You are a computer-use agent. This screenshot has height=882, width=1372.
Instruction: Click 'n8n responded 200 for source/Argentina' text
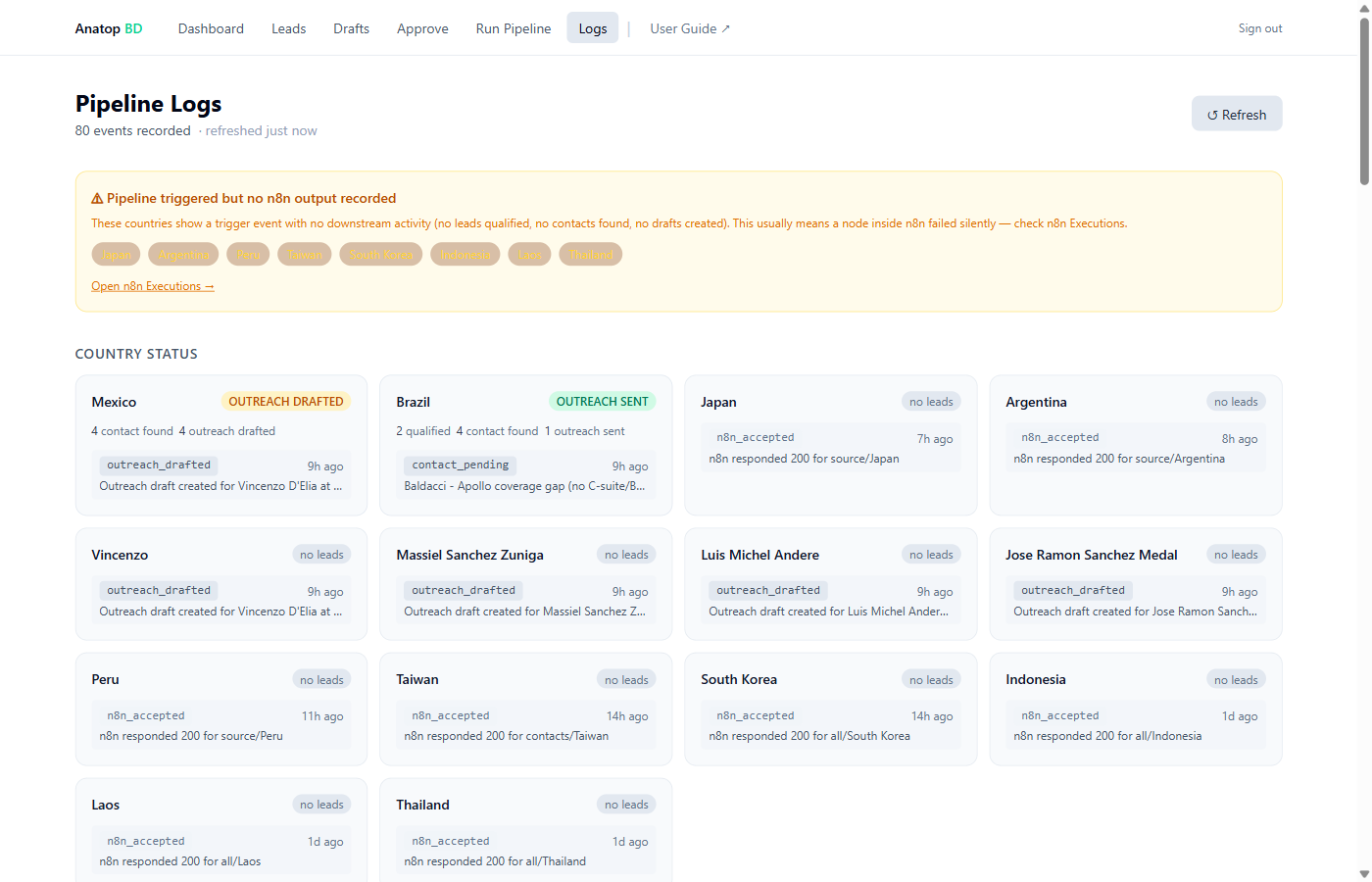(1119, 459)
